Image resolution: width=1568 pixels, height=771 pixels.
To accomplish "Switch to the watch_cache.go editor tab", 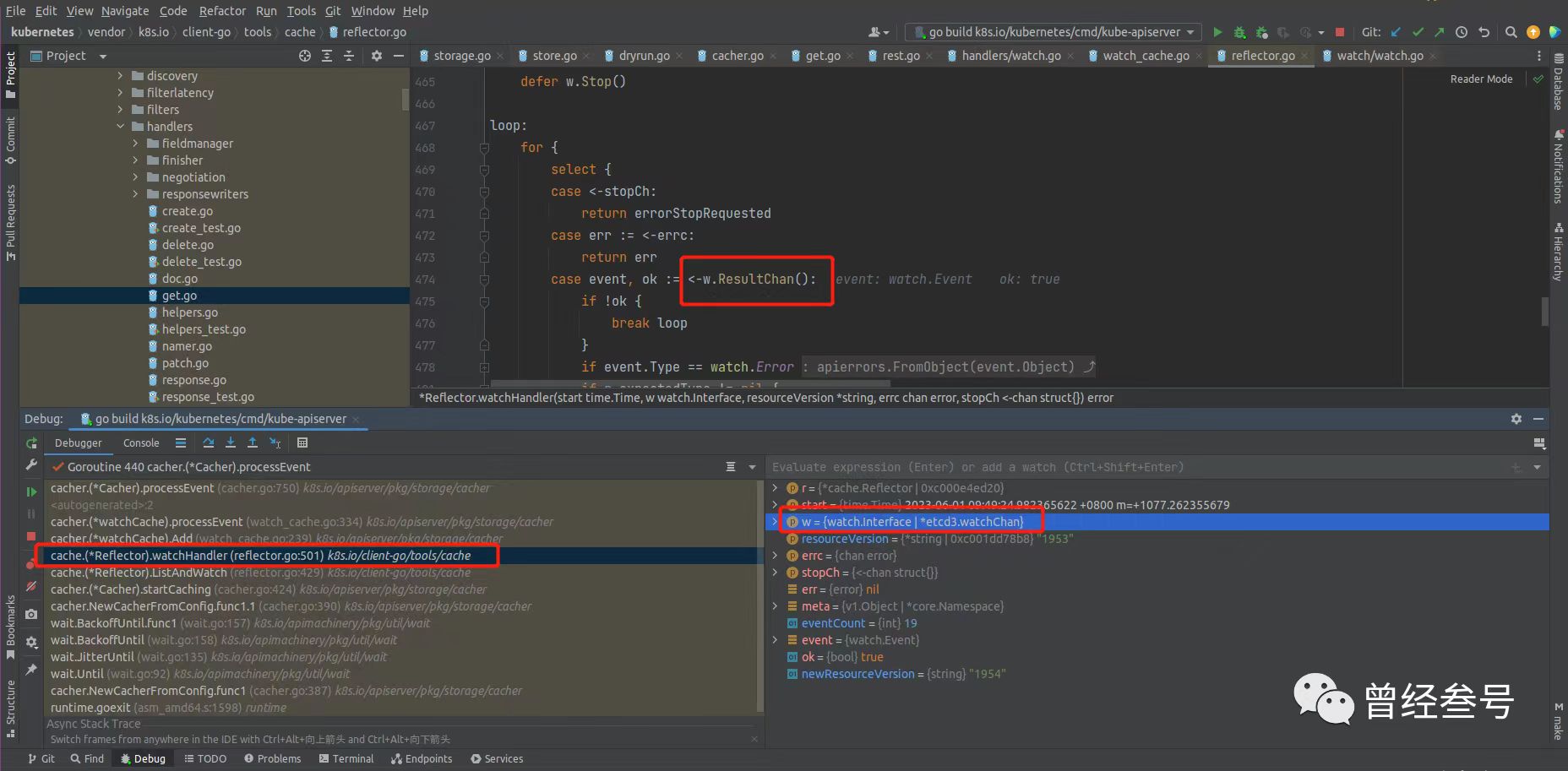I will pyautogui.click(x=1145, y=56).
